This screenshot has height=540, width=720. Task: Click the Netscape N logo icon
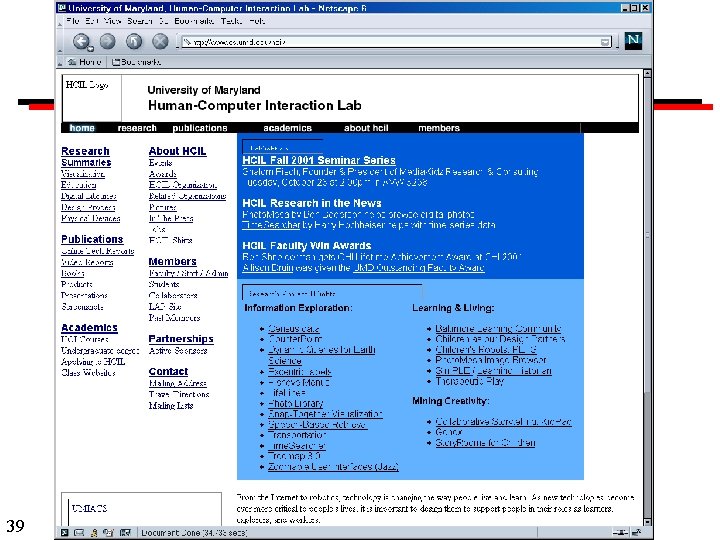633,41
